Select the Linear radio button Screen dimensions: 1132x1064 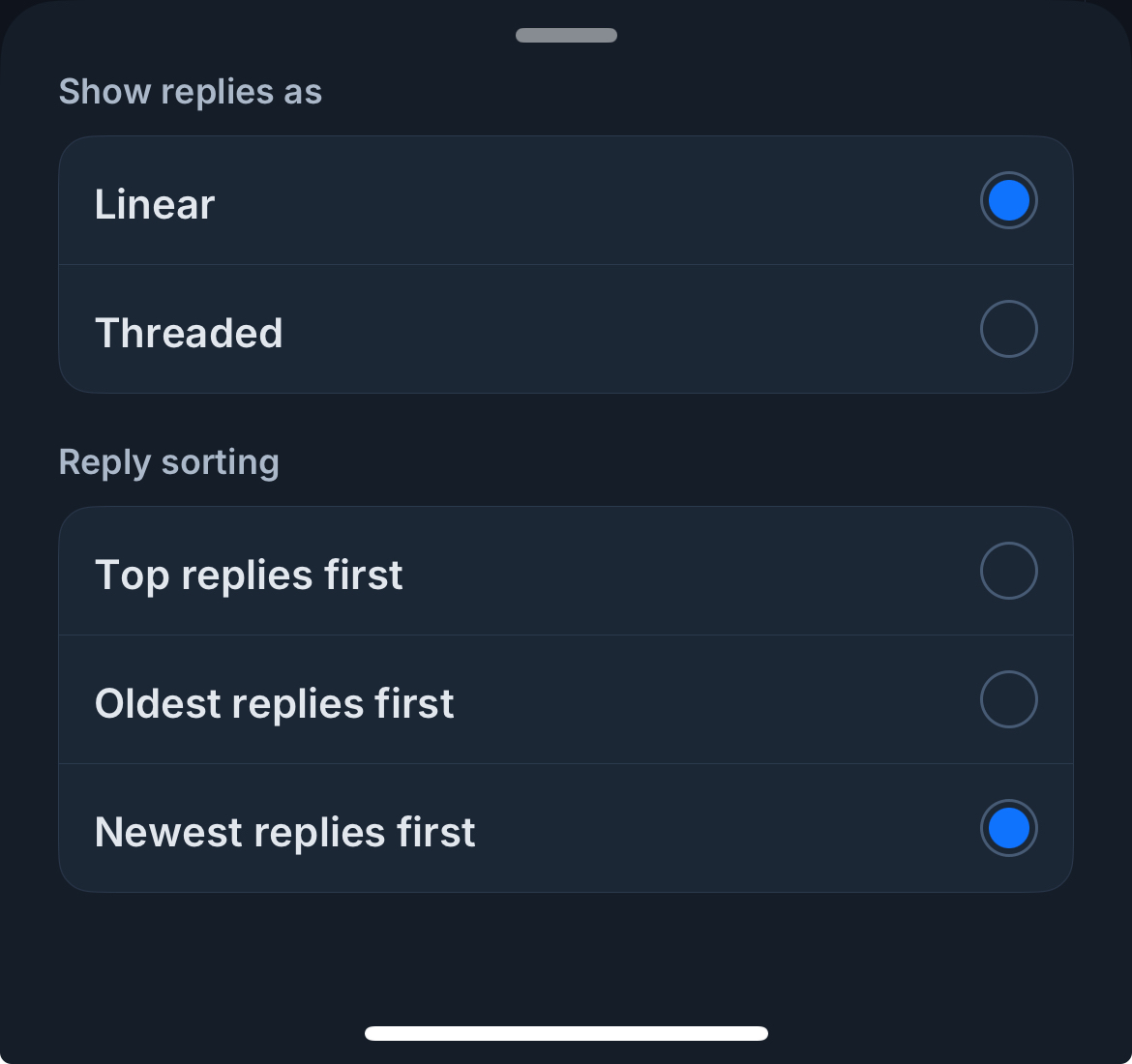1008,201
